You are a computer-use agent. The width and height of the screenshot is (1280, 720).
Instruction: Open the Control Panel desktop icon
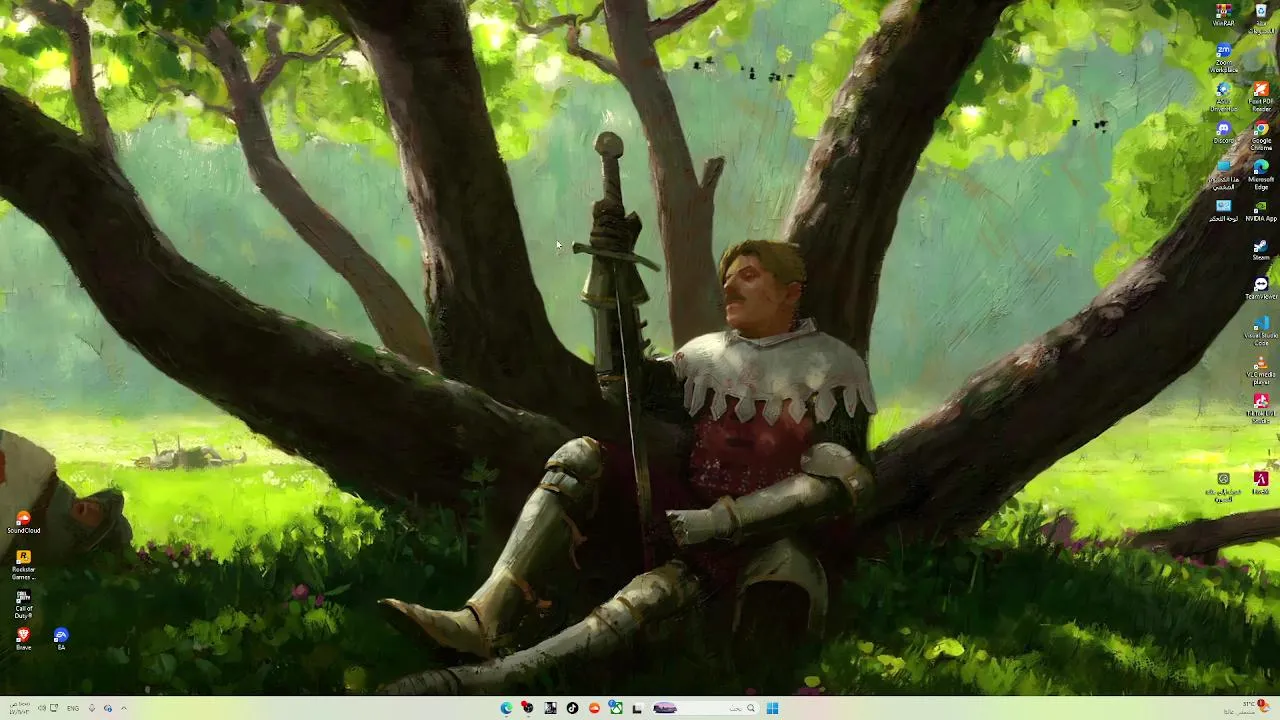1223,210
